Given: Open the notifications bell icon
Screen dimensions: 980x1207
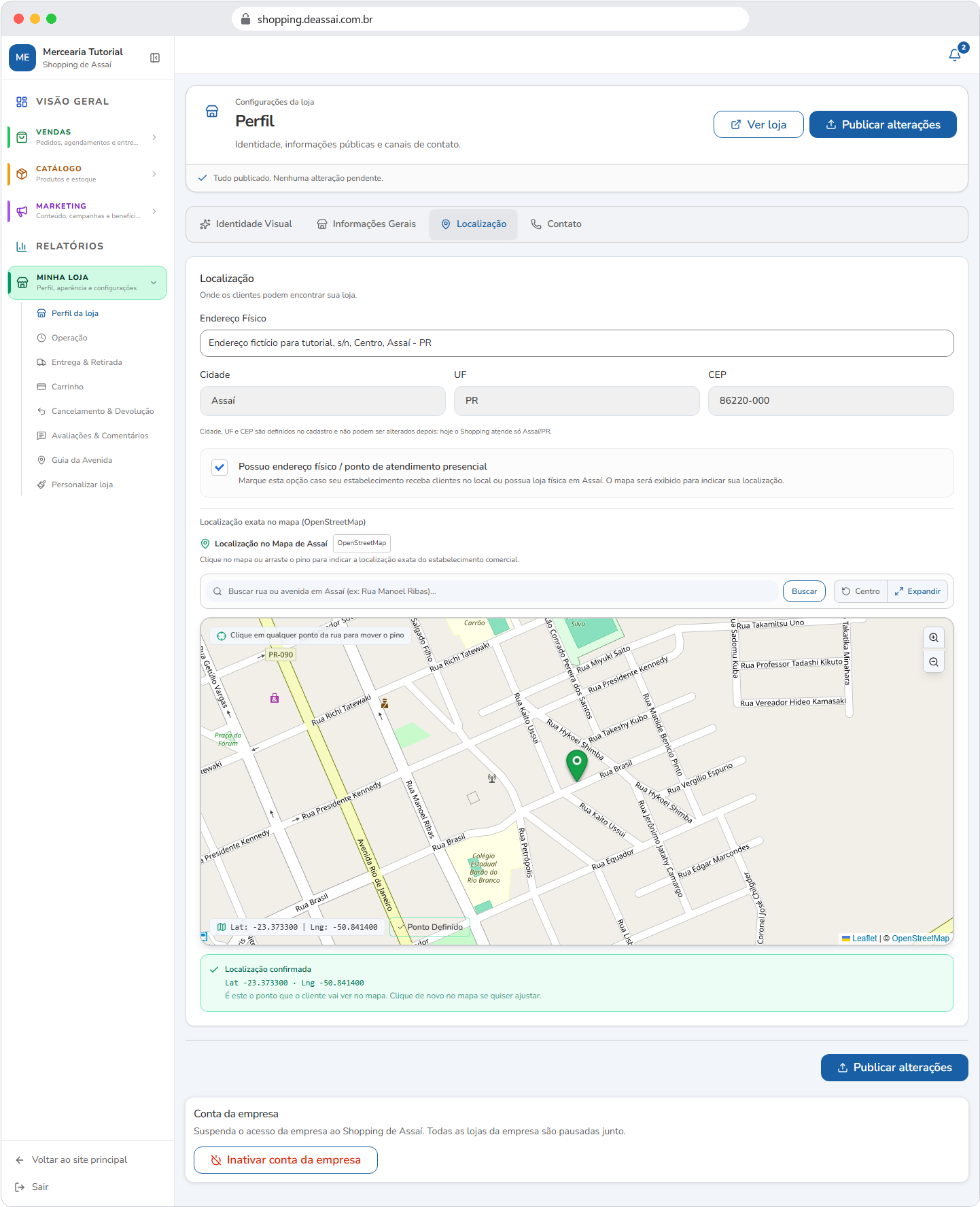Looking at the screenshot, I should [x=955, y=54].
